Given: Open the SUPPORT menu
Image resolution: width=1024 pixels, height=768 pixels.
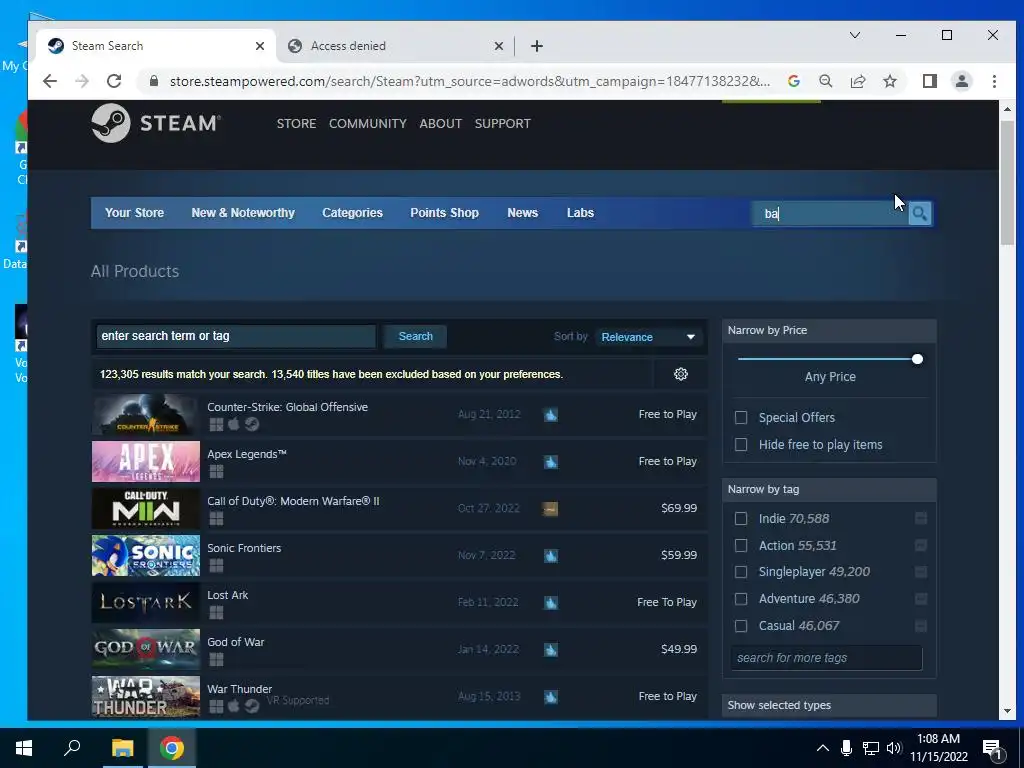Looking at the screenshot, I should [502, 123].
